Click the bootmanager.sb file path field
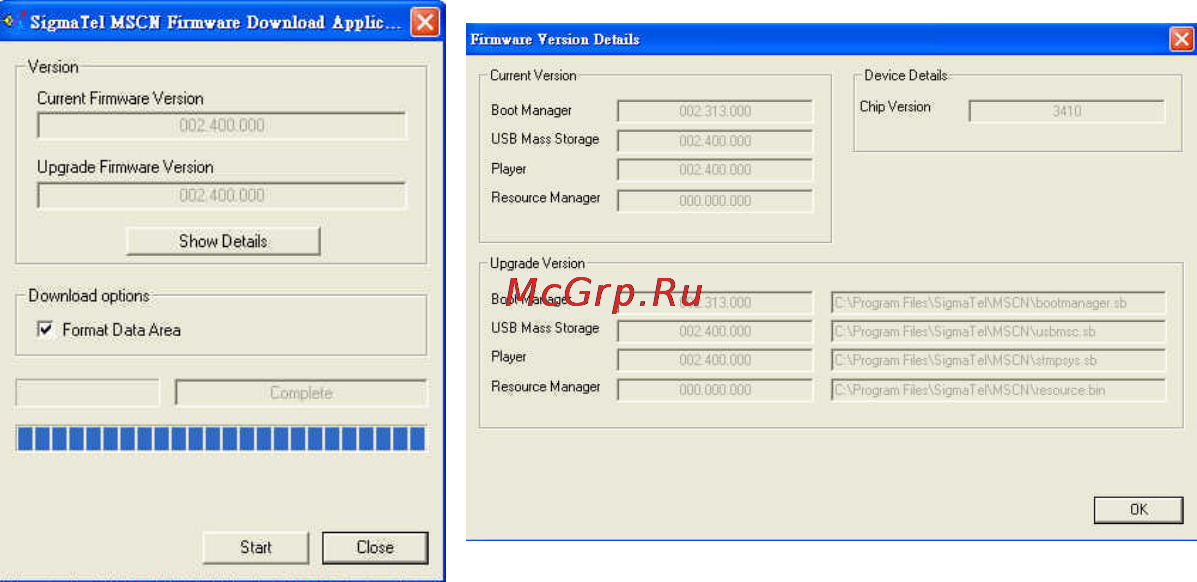 (x=999, y=302)
